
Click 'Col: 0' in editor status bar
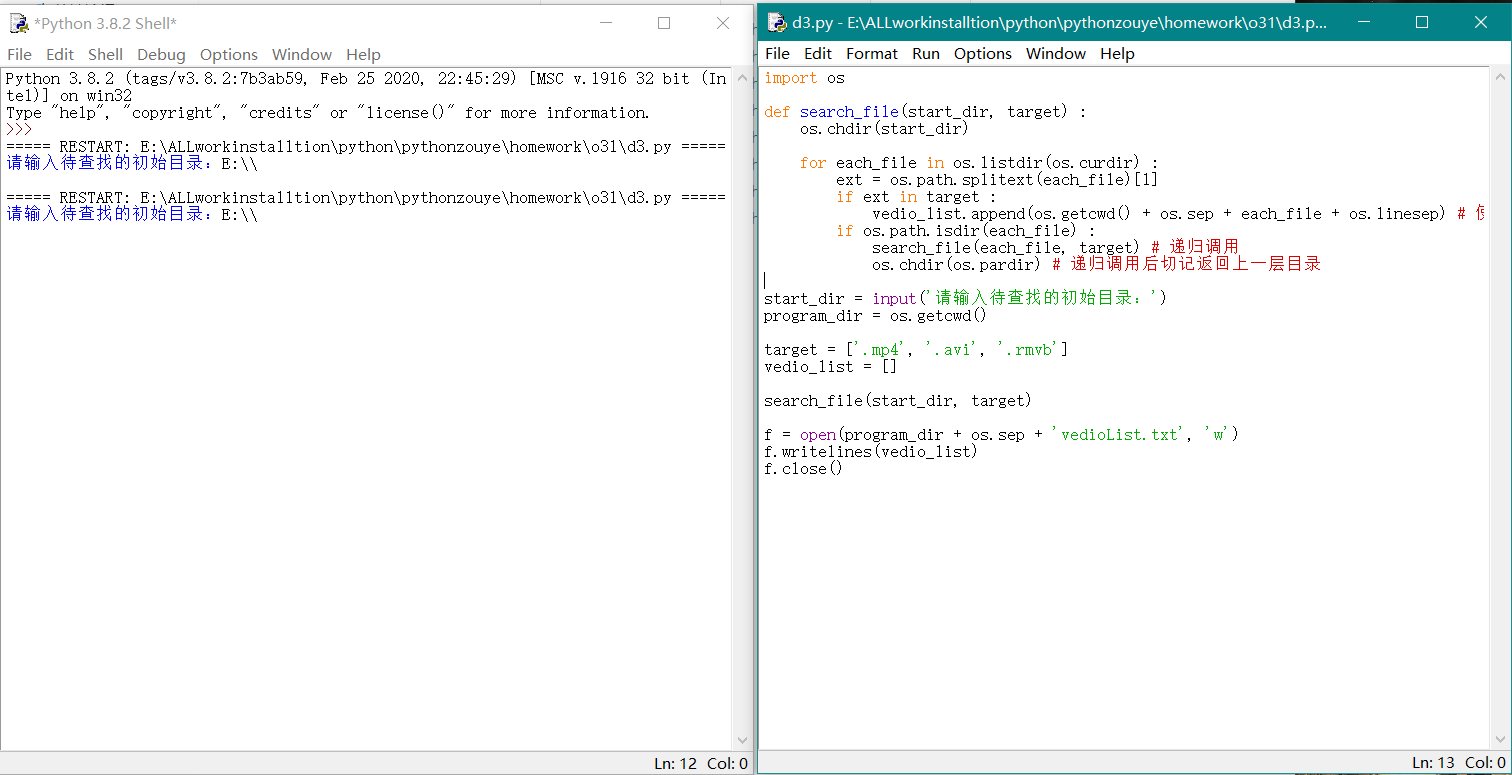pyautogui.click(x=1486, y=763)
